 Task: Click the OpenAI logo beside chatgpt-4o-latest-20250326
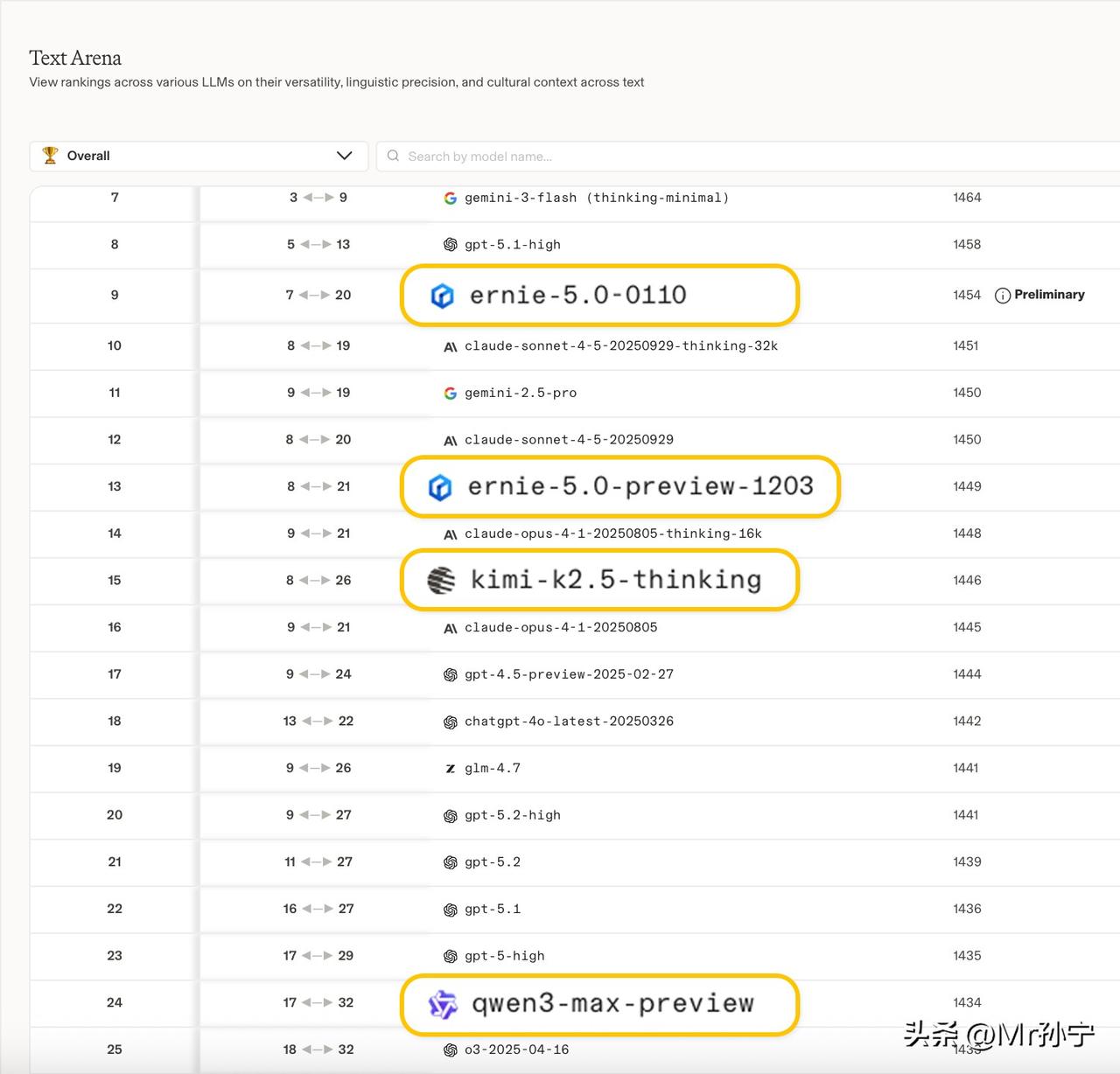(450, 722)
